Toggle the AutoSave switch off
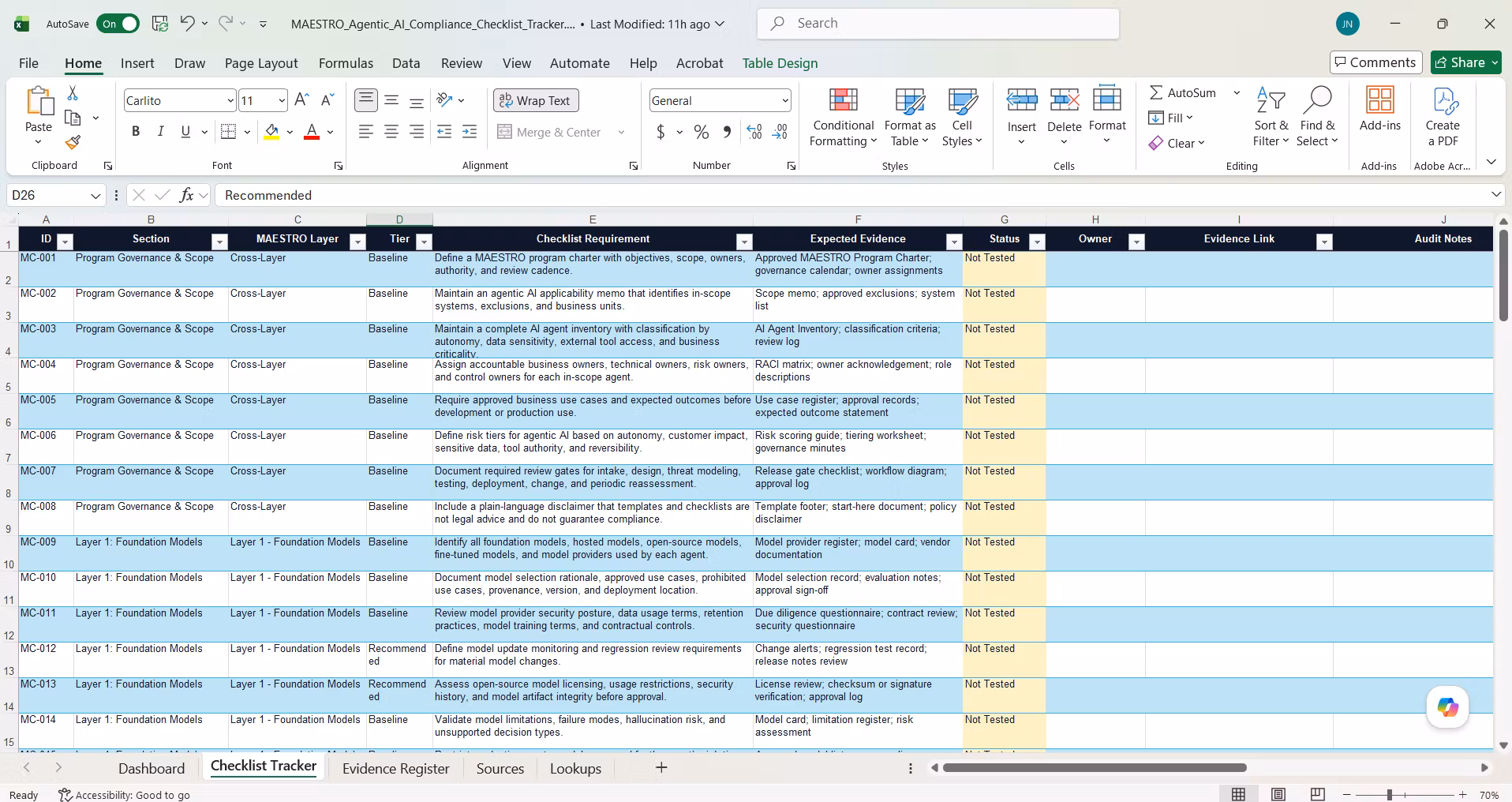 pos(118,24)
